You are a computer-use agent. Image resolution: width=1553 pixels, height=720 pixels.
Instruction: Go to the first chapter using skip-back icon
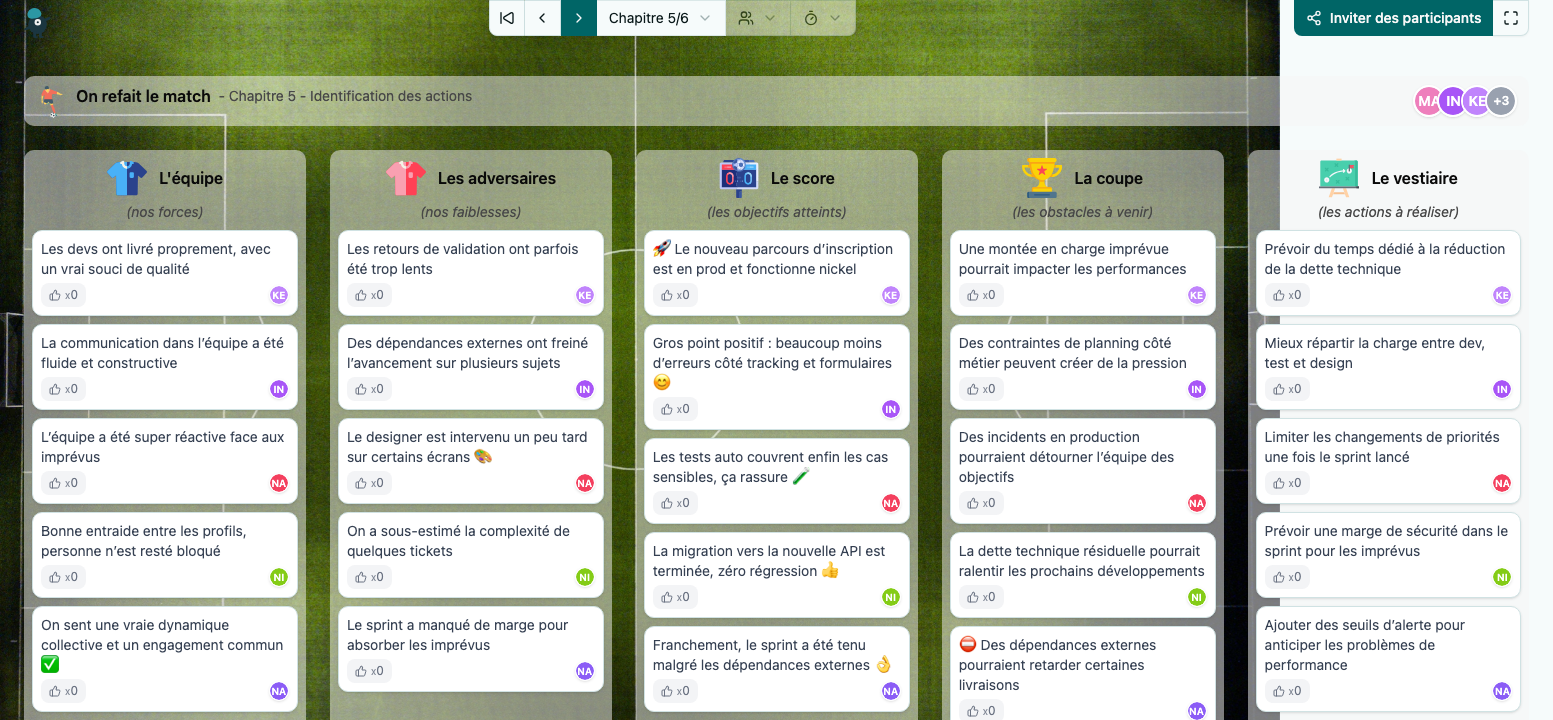[507, 18]
